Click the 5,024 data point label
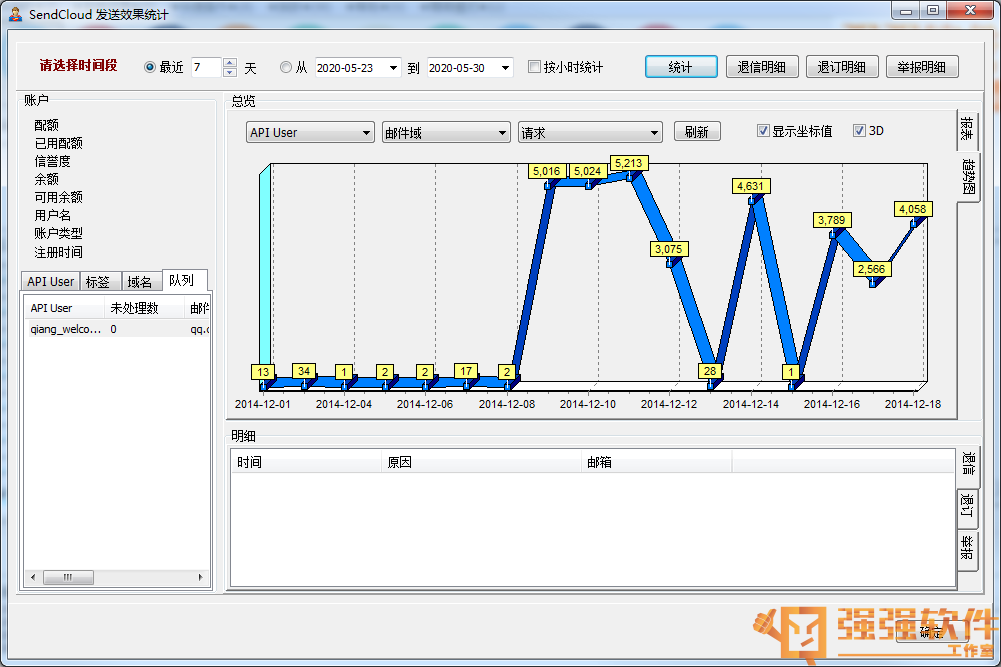Screen dimensions: 1001x667 [588, 171]
